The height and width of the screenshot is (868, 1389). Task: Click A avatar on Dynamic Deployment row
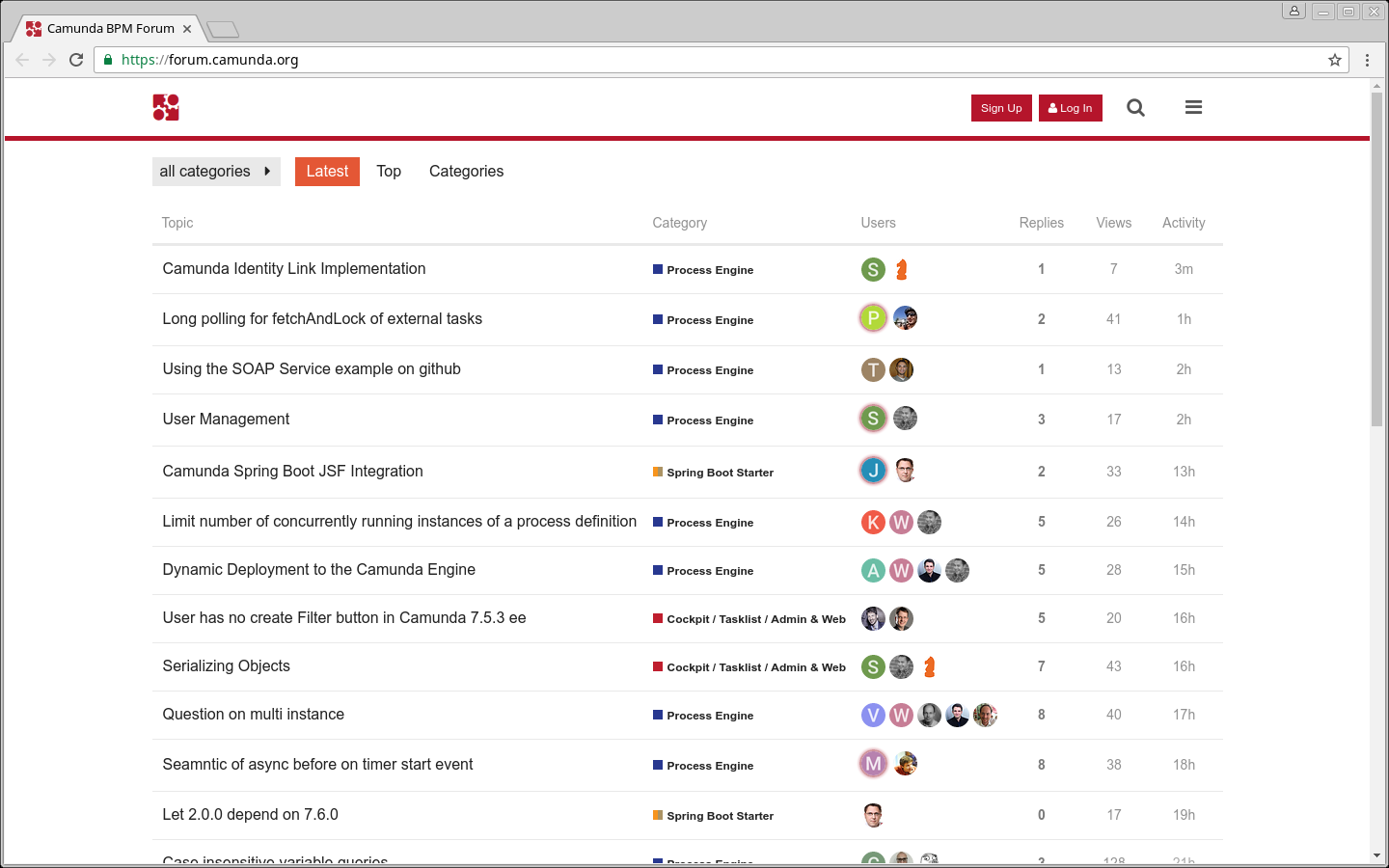point(873,571)
